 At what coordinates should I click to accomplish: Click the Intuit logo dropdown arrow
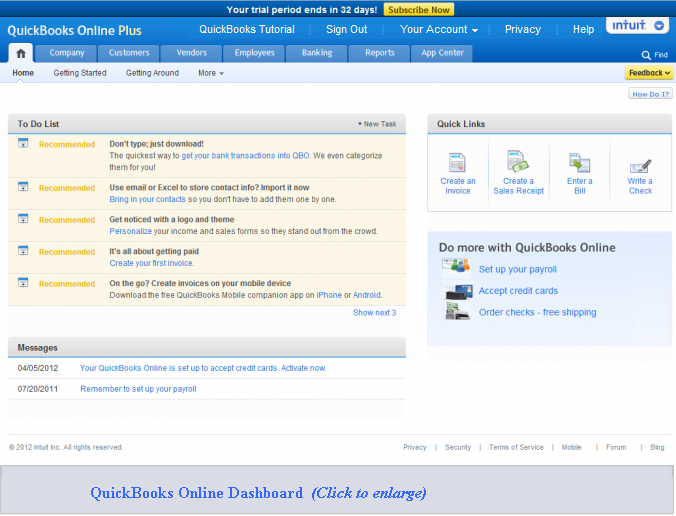(659, 26)
